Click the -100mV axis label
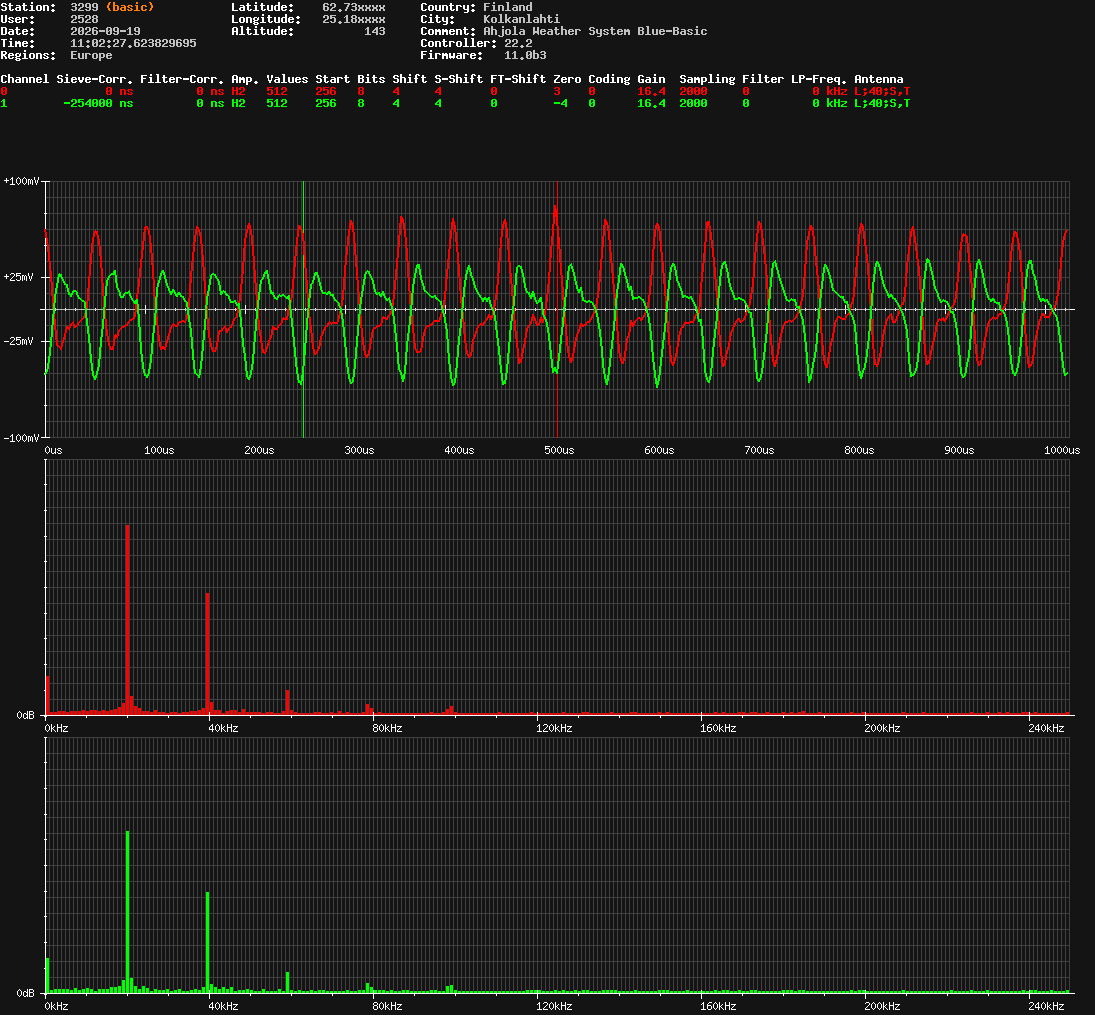This screenshot has height=1015, width=1095. [x=21, y=438]
